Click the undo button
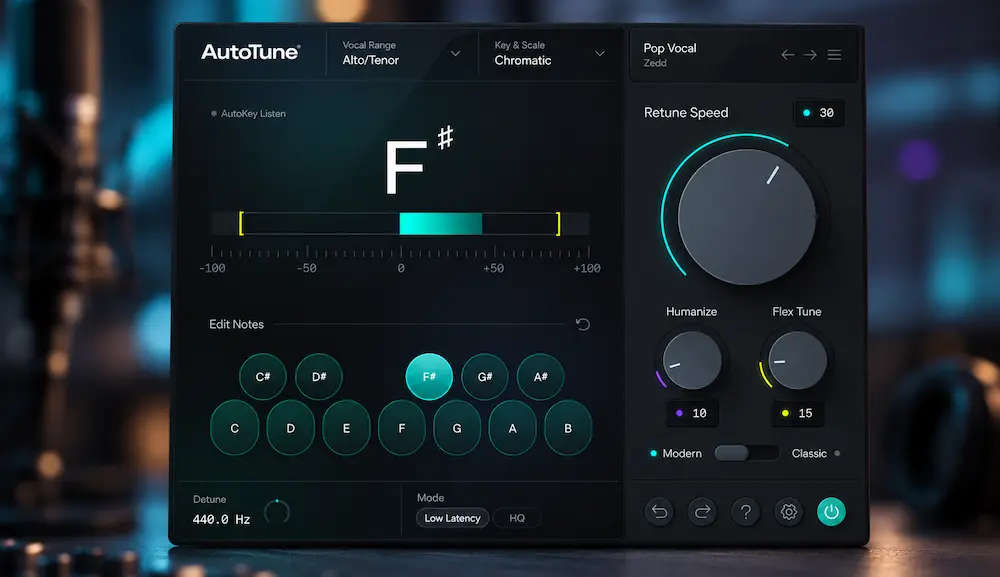 pos(659,511)
